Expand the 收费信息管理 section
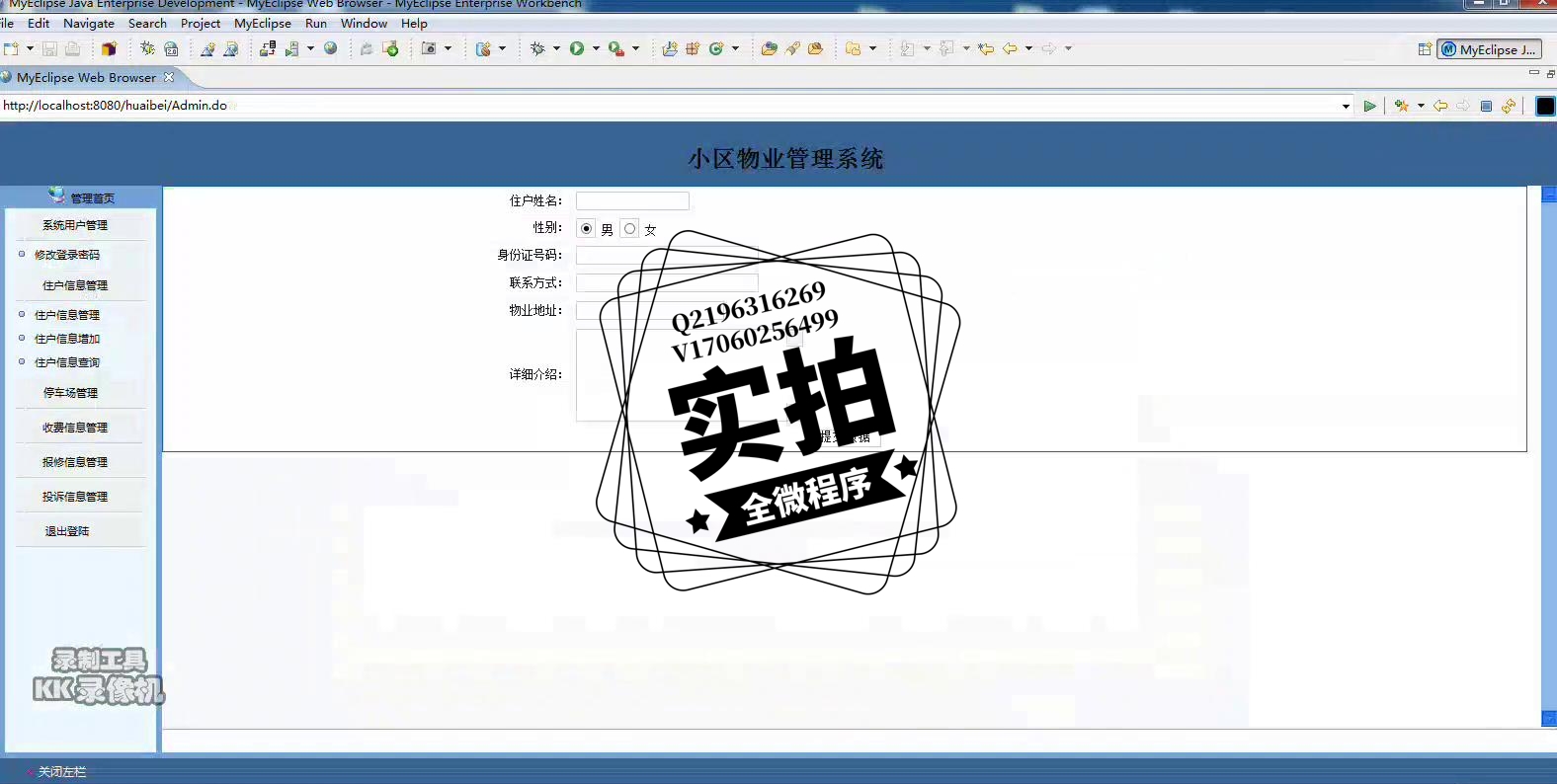The image size is (1557, 784). click(x=75, y=428)
